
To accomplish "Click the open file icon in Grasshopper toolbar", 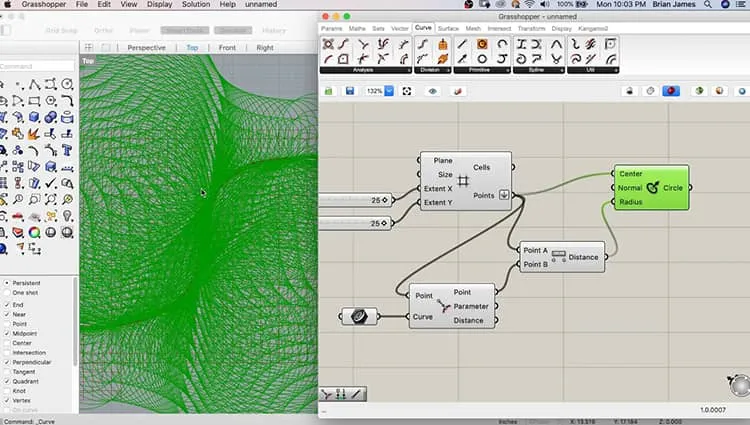I will (329, 91).
